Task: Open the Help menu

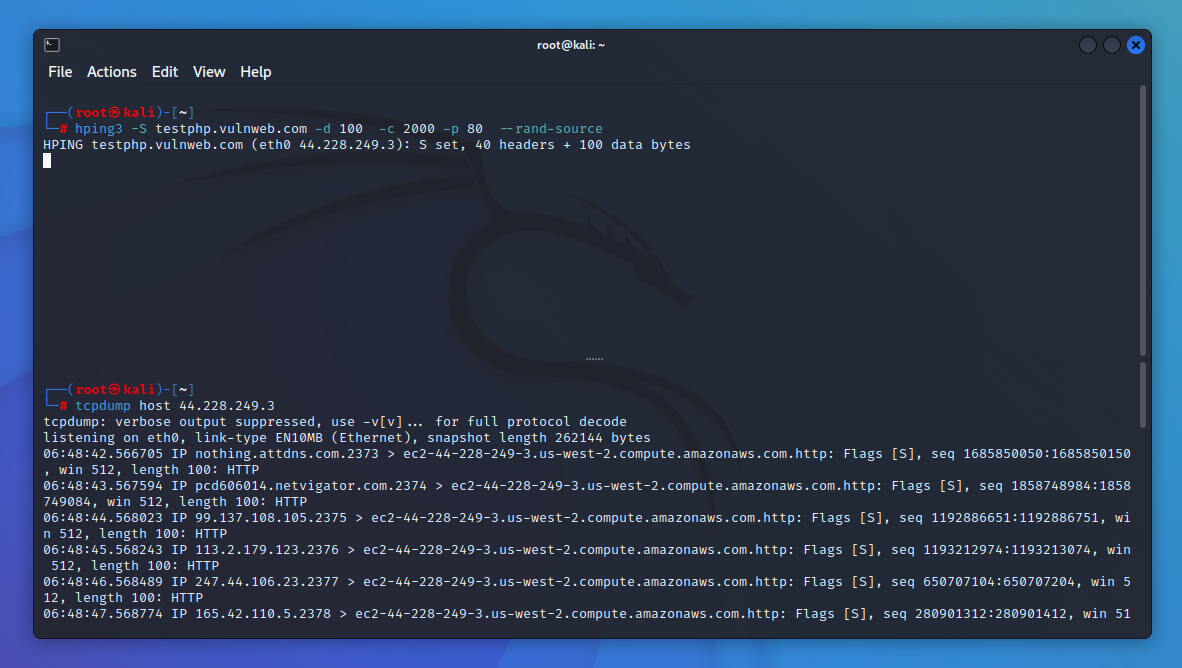Action: (x=256, y=72)
